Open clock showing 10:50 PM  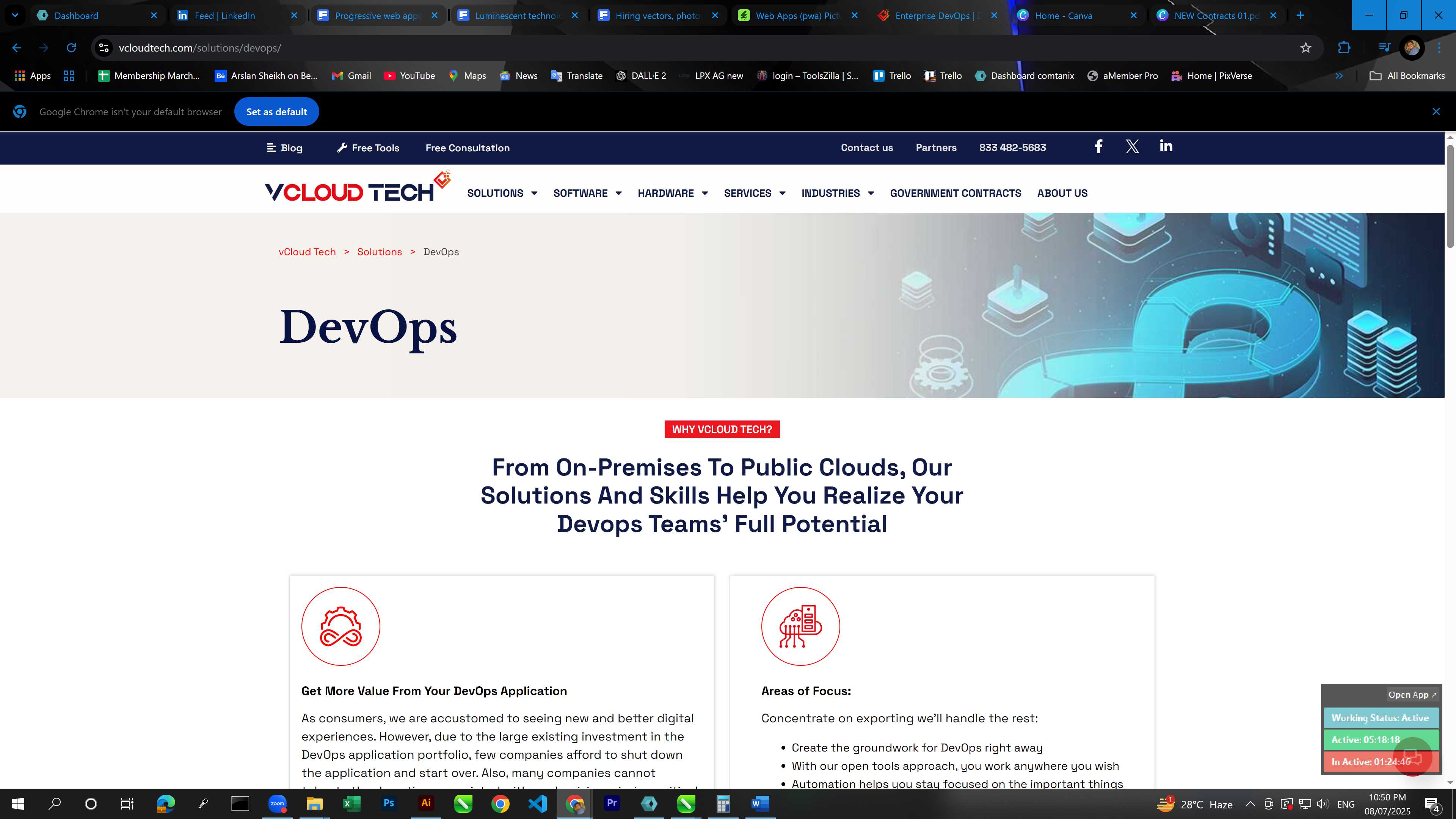[1387, 804]
